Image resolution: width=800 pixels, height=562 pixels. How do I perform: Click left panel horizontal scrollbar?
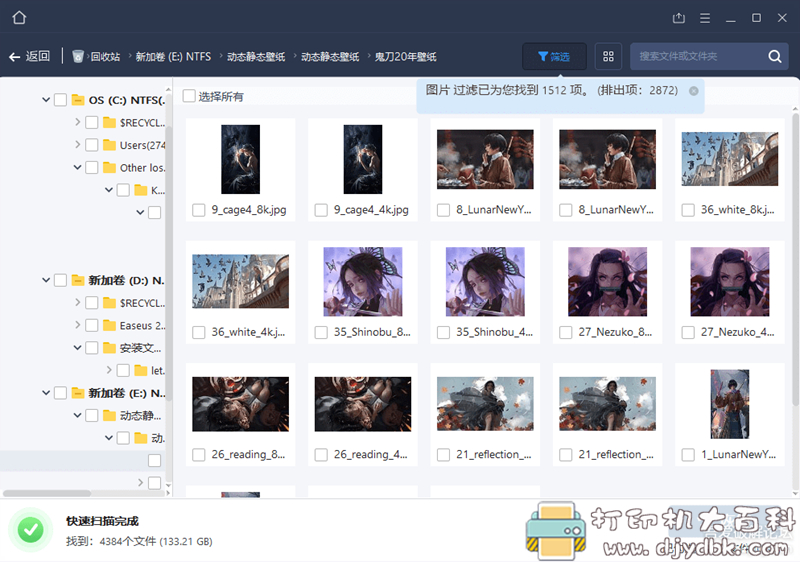pyautogui.click(x=47, y=493)
